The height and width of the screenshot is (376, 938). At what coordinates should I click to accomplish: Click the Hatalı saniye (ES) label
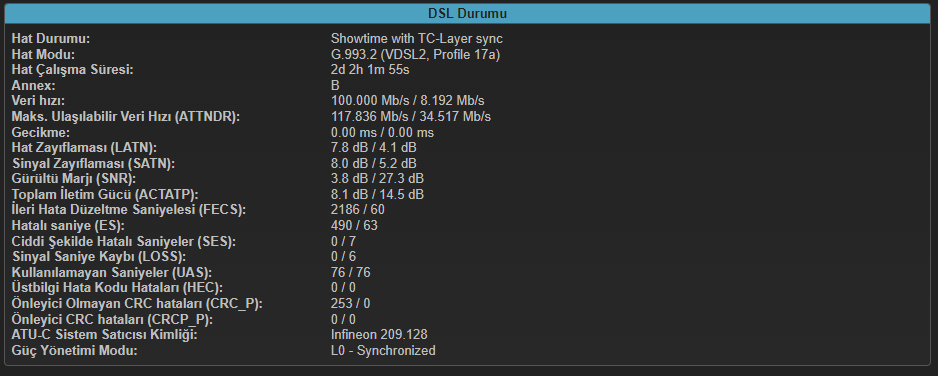coord(67,225)
